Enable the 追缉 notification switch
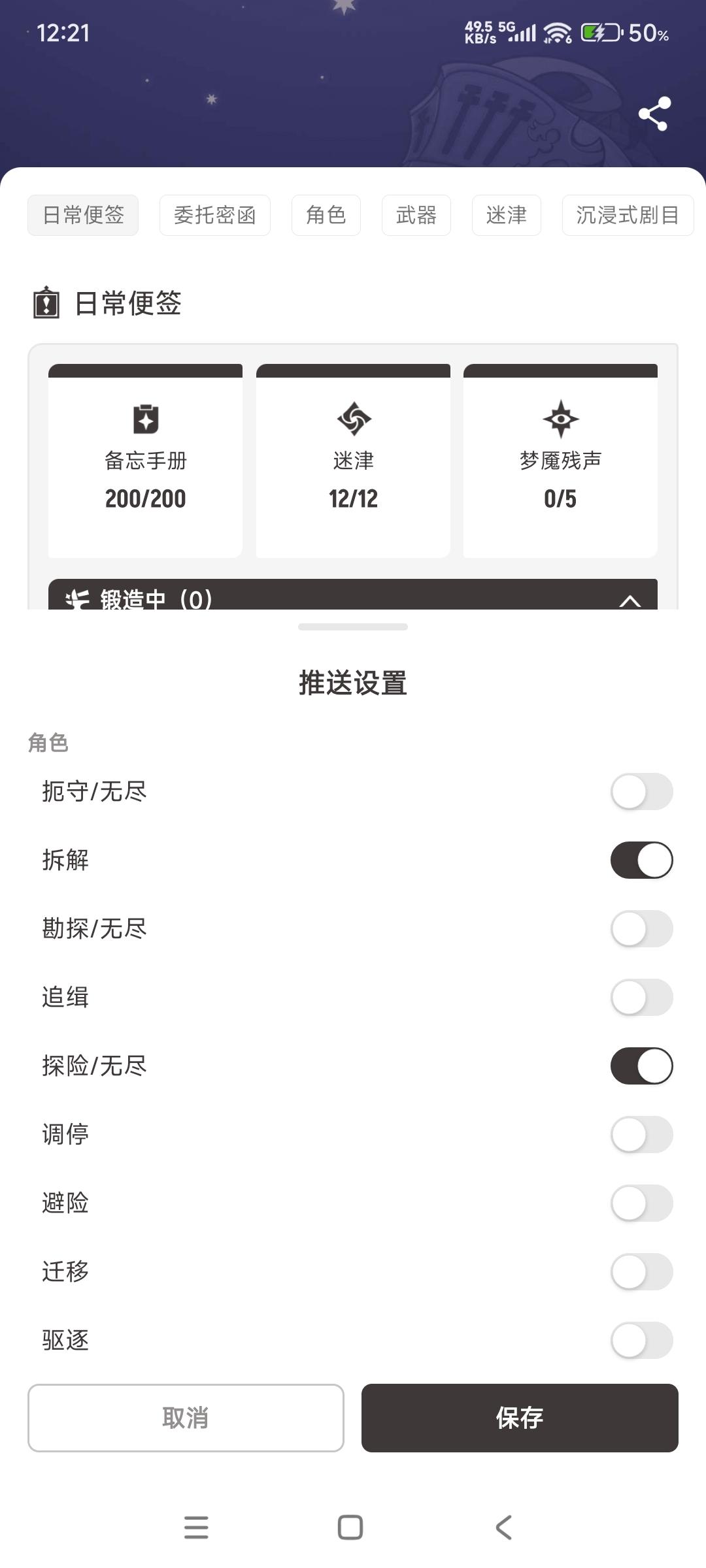The width and height of the screenshot is (706, 1568). point(641,997)
